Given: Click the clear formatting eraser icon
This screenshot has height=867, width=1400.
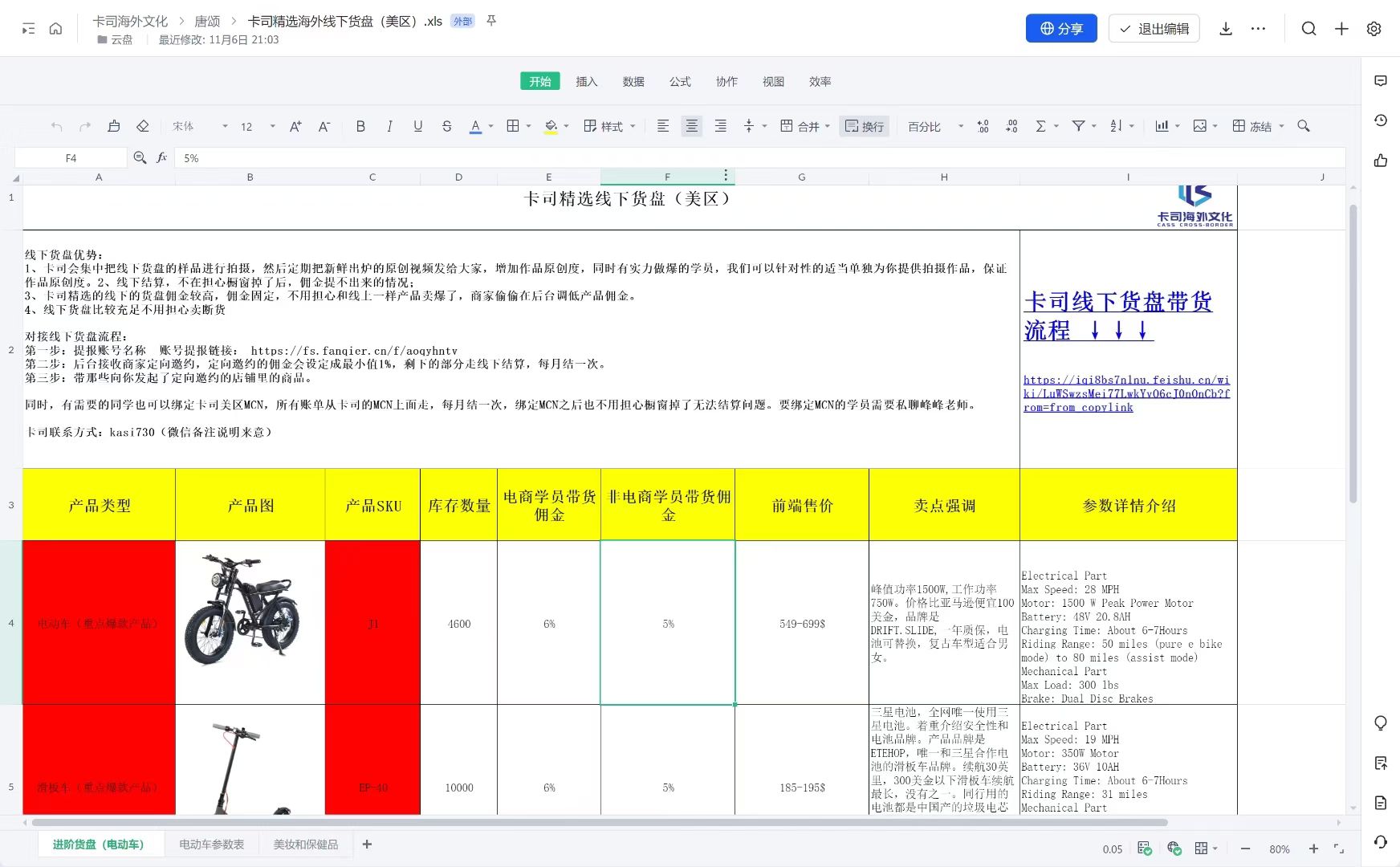Looking at the screenshot, I should pos(143,126).
